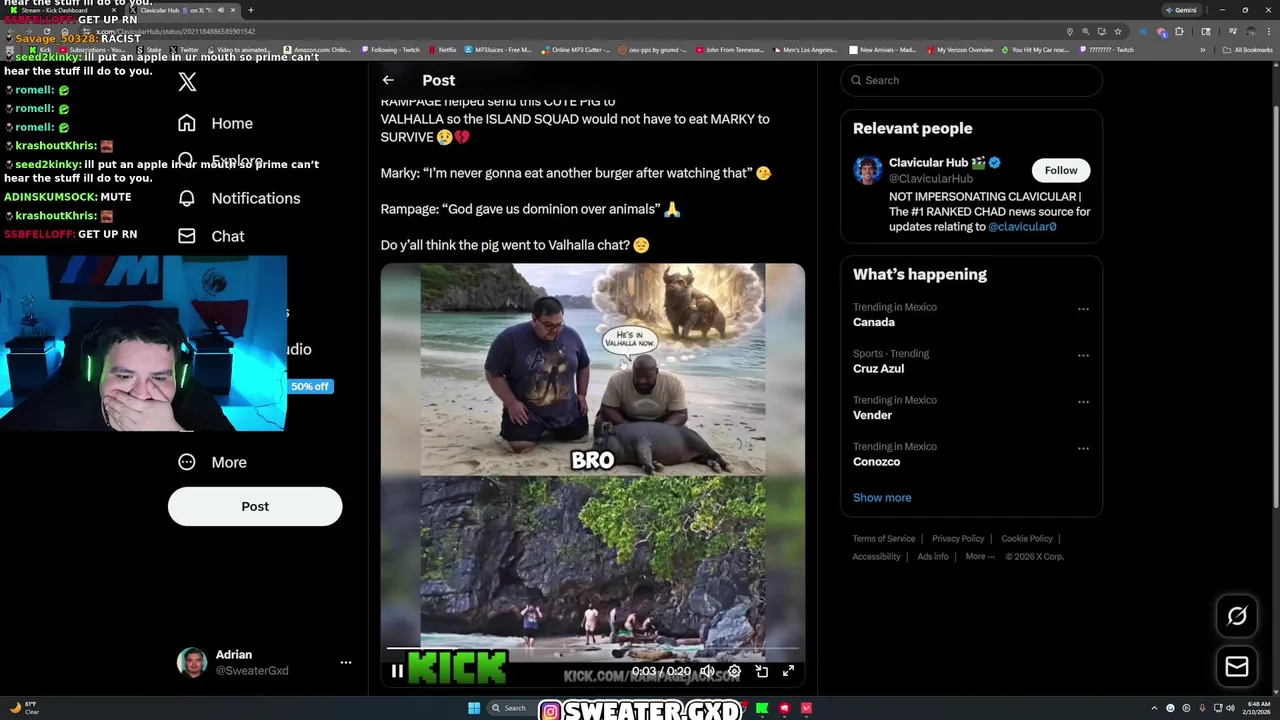Screen dimensions: 1280x720
Task: Open the My Verizon Overview bookmark
Action: tap(959, 50)
